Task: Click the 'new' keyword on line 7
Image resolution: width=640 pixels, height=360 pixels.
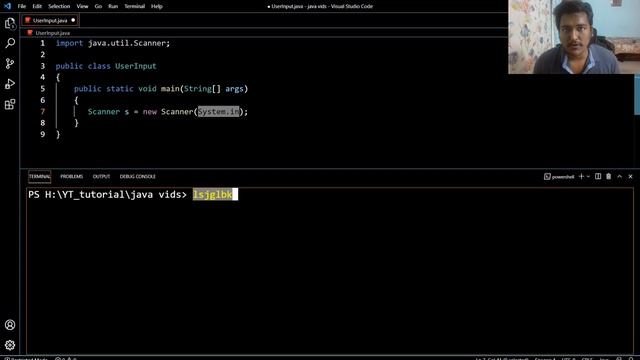Action: click(150, 111)
